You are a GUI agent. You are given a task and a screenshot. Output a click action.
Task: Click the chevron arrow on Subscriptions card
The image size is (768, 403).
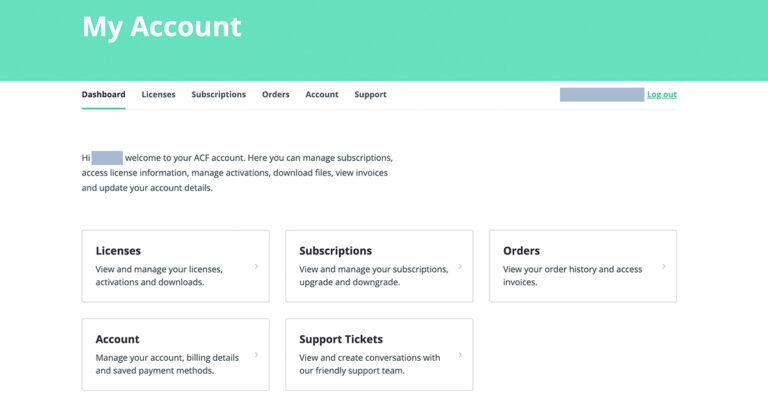460,266
